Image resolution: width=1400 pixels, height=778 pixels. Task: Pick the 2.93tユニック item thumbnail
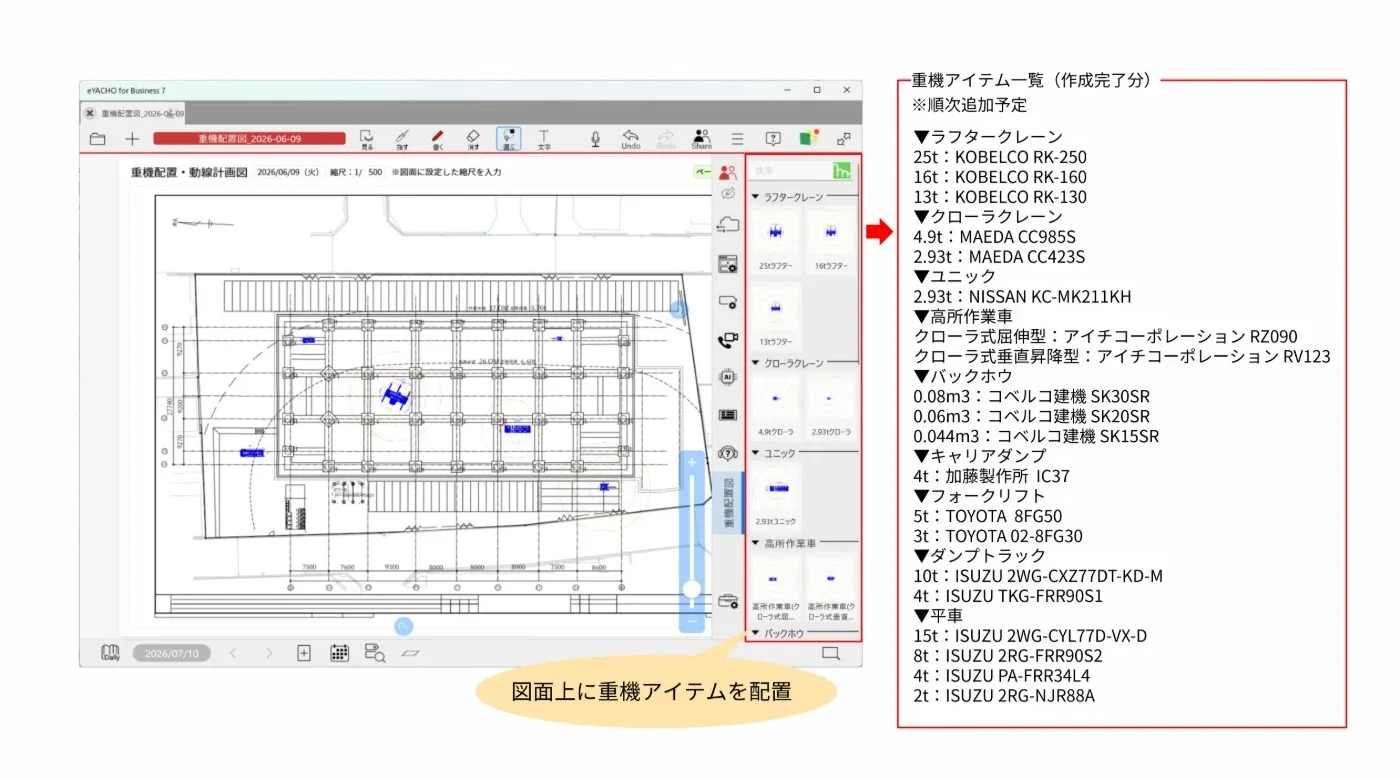[x=775, y=496]
